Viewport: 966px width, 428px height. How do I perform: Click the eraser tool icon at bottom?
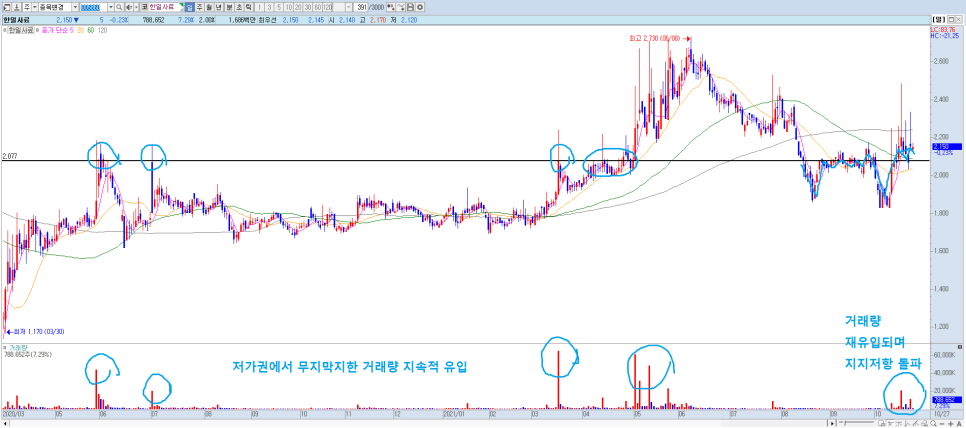click(925, 424)
